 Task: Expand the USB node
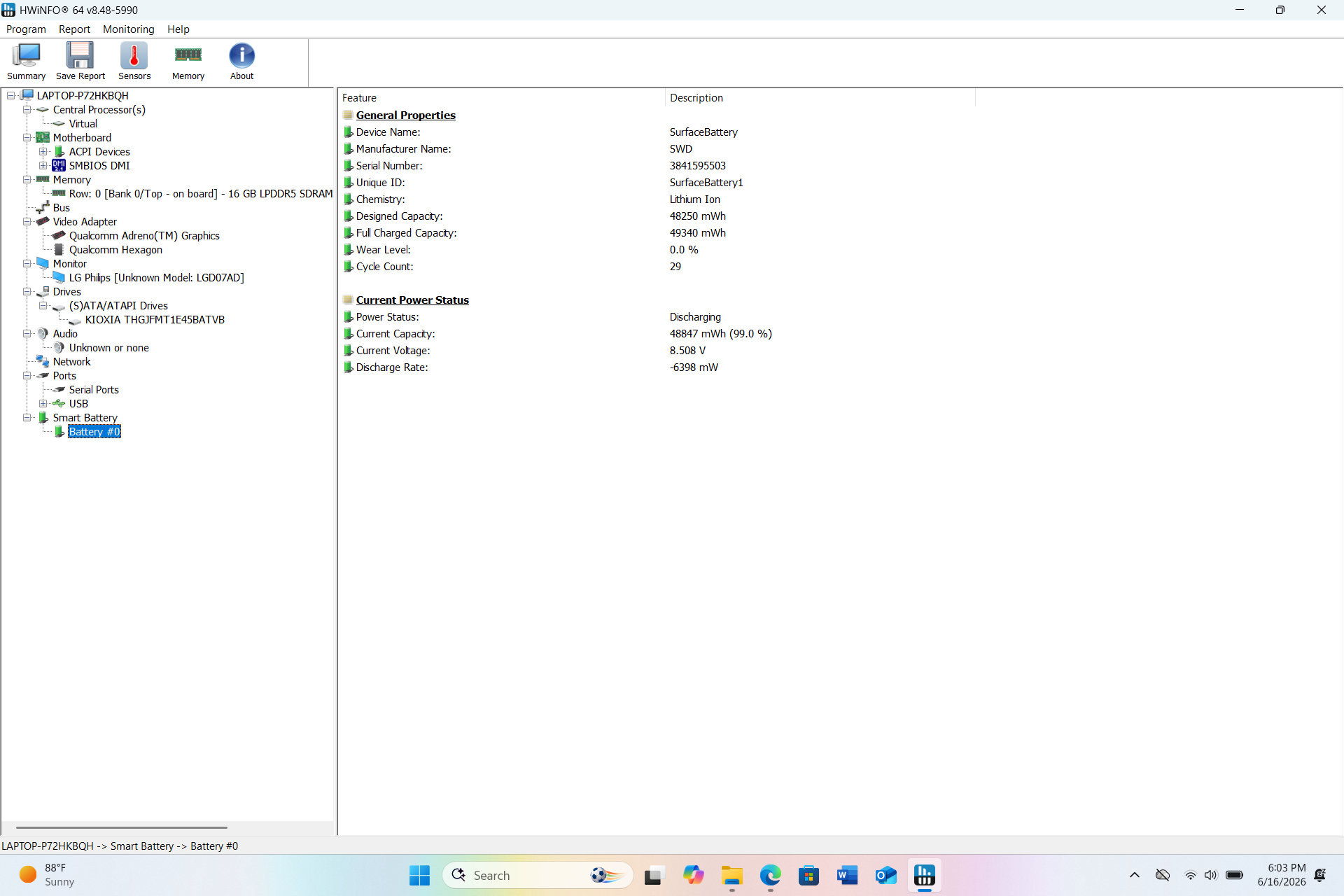click(x=43, y=404)
